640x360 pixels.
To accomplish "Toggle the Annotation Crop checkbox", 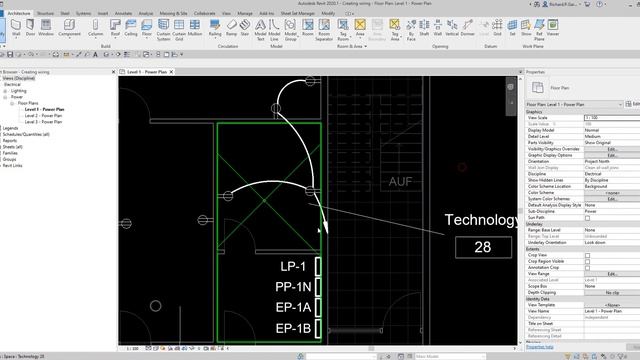I will pos(587,268).
